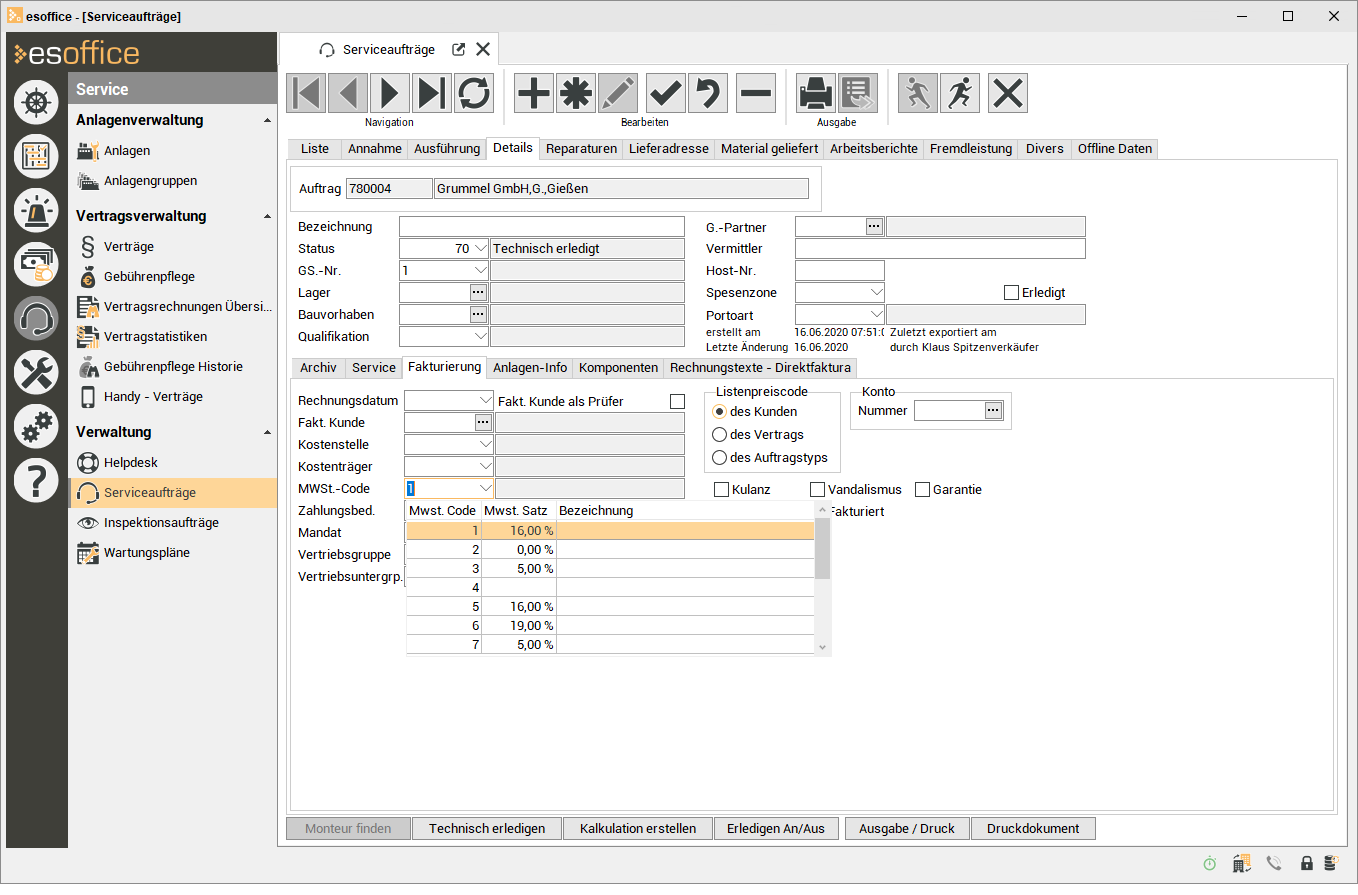1358x895 pixels.
Task: Click the Ausgabe / Druck button
Action: click(907, 828)
